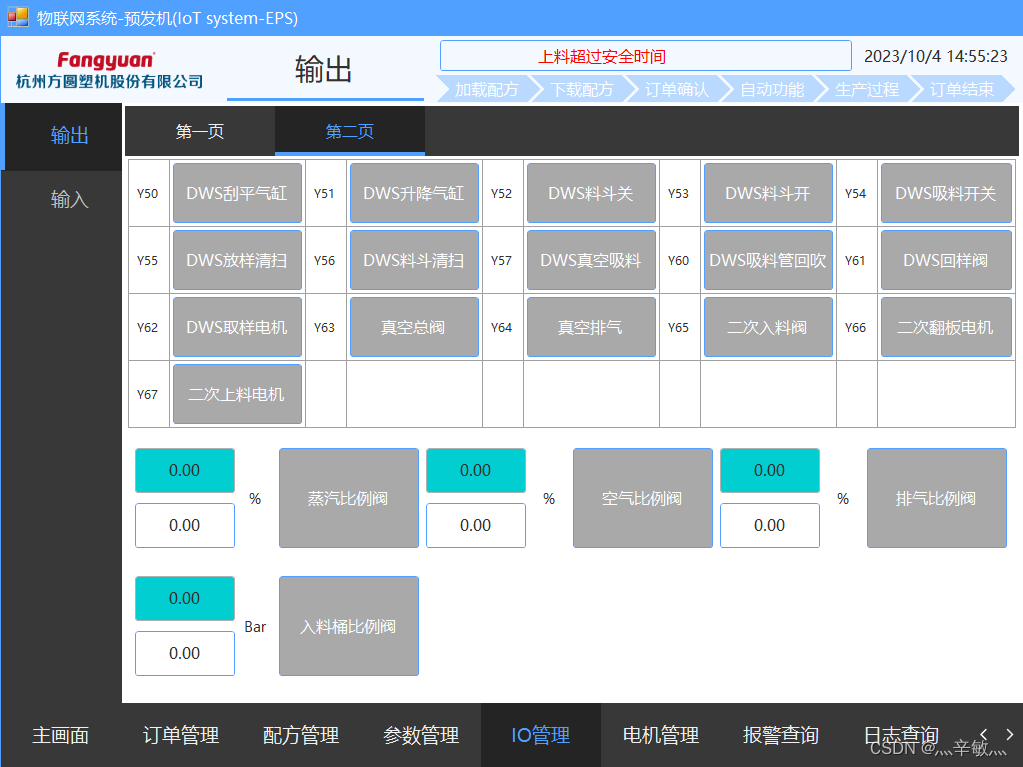Open 配方管理 in bottom navigation
The image size is (1023, 767).
click(301, 735)
